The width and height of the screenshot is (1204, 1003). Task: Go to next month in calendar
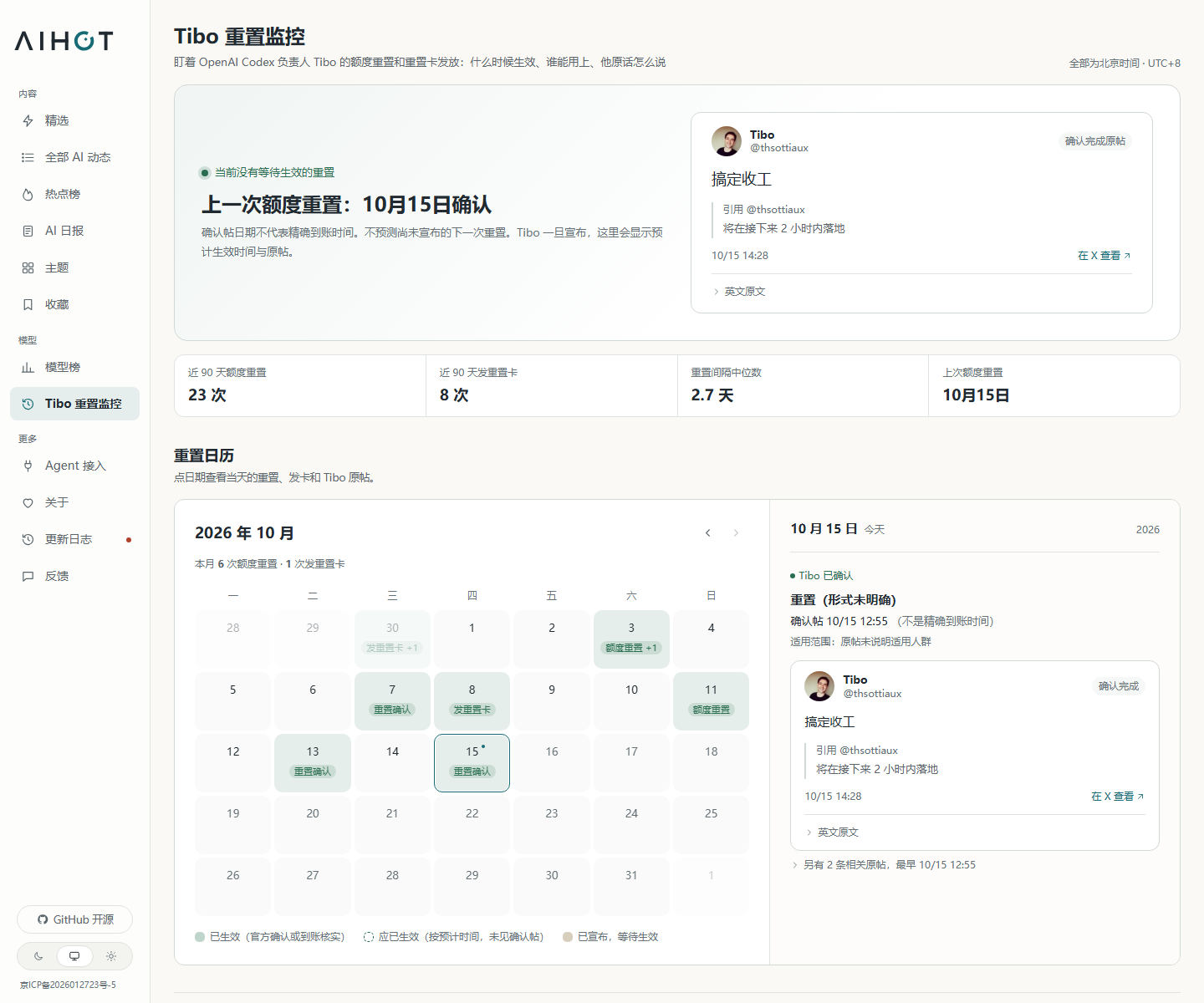pos(736,532)
